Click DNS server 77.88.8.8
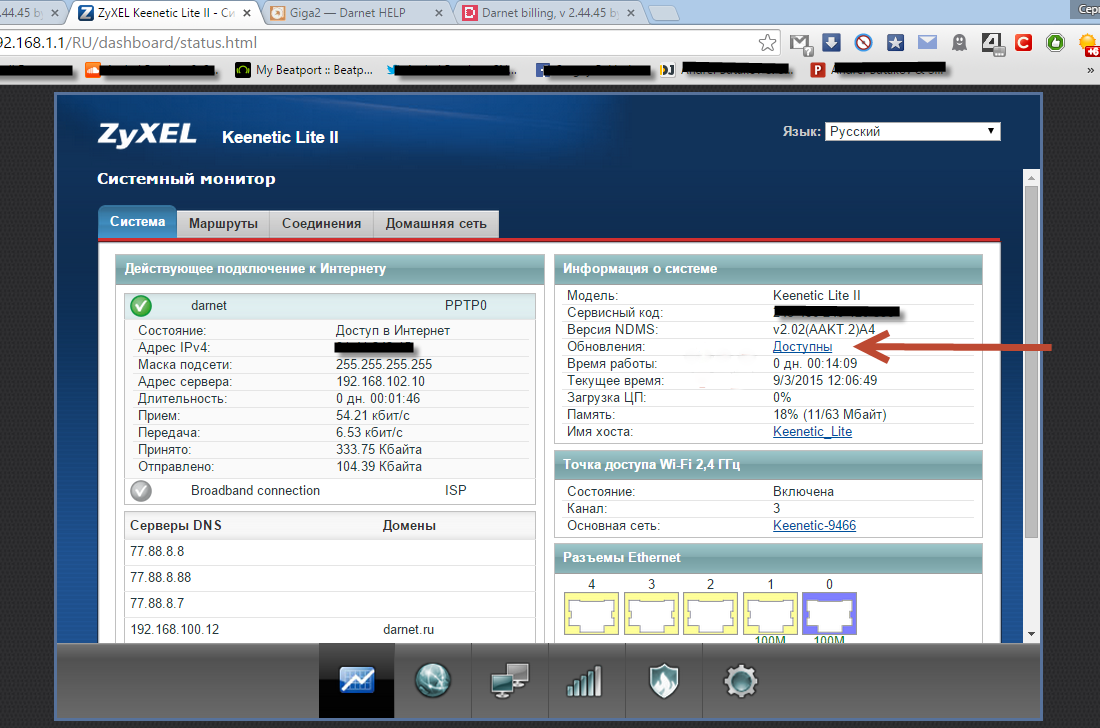This screenshot has height=728, width=1100. point(157,551)
